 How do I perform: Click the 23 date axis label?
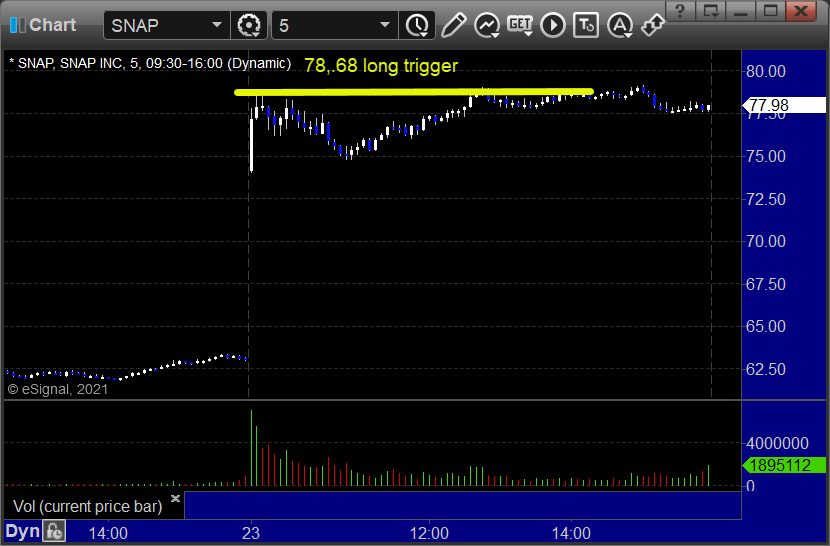pos(251,533)
